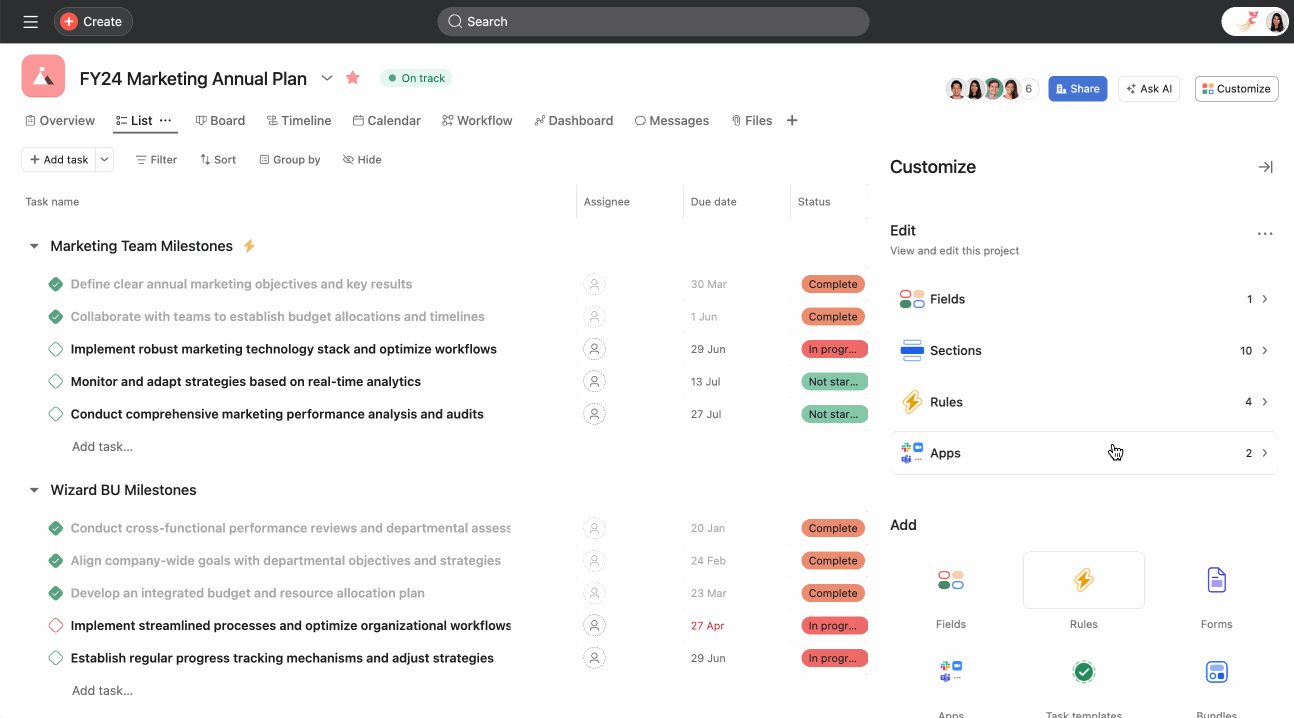Click the Customize button in header
This screenshot has height=718, width=1294.
click(1237, 89)
